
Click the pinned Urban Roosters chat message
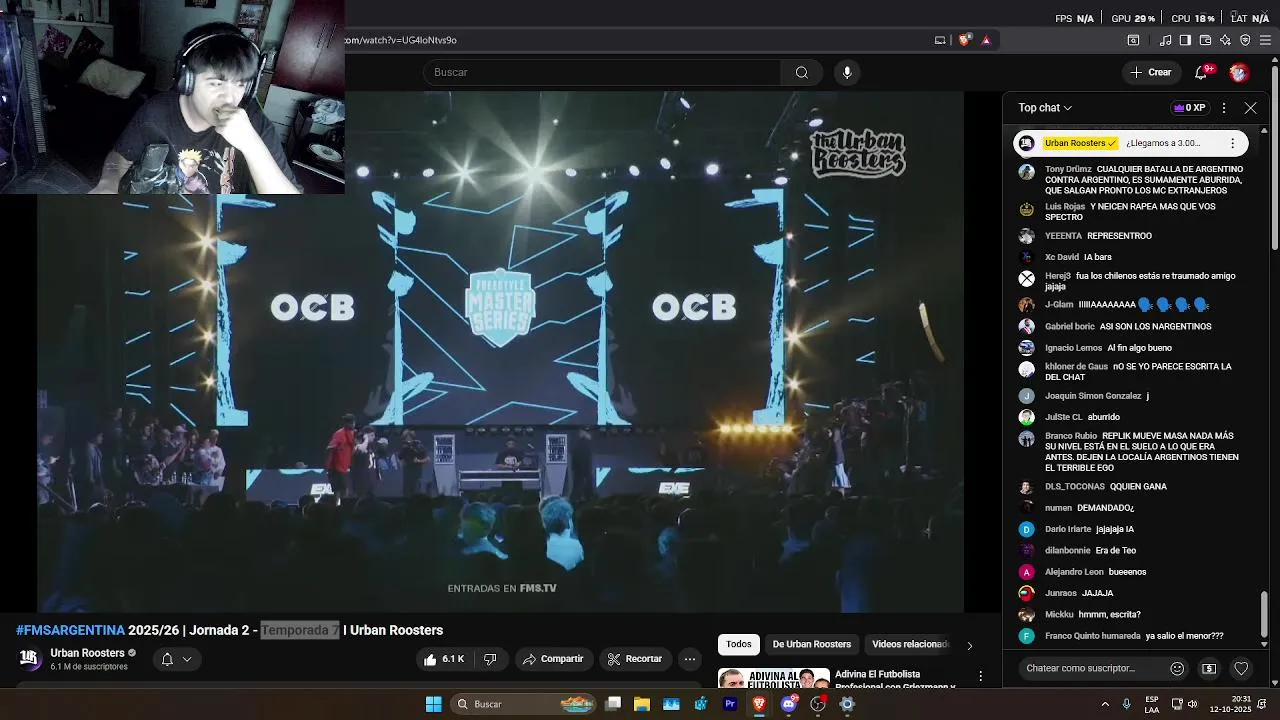1130,143
